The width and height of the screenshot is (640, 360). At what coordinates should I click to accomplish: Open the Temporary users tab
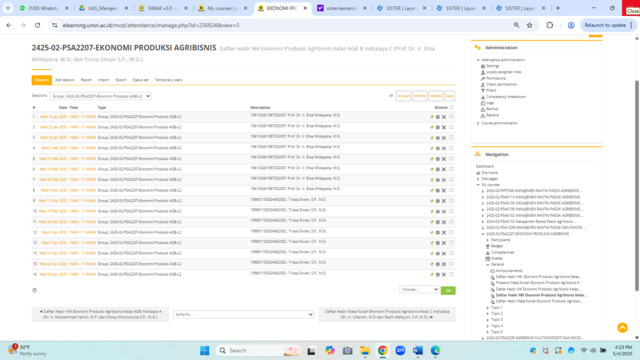pos(168,80)
